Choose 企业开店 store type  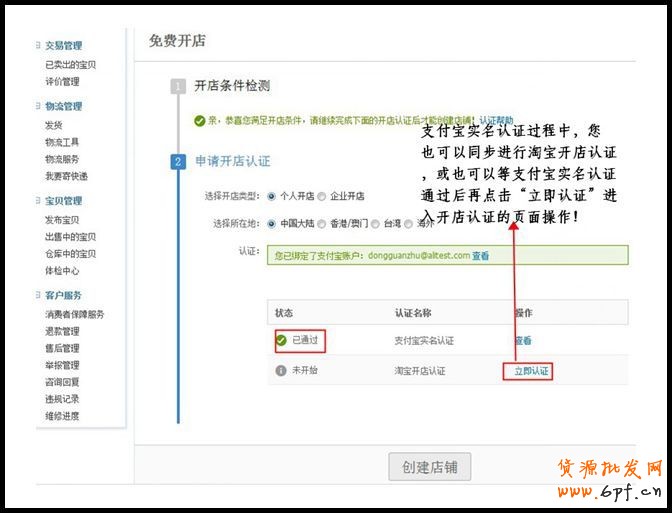(x=322, y=196)
